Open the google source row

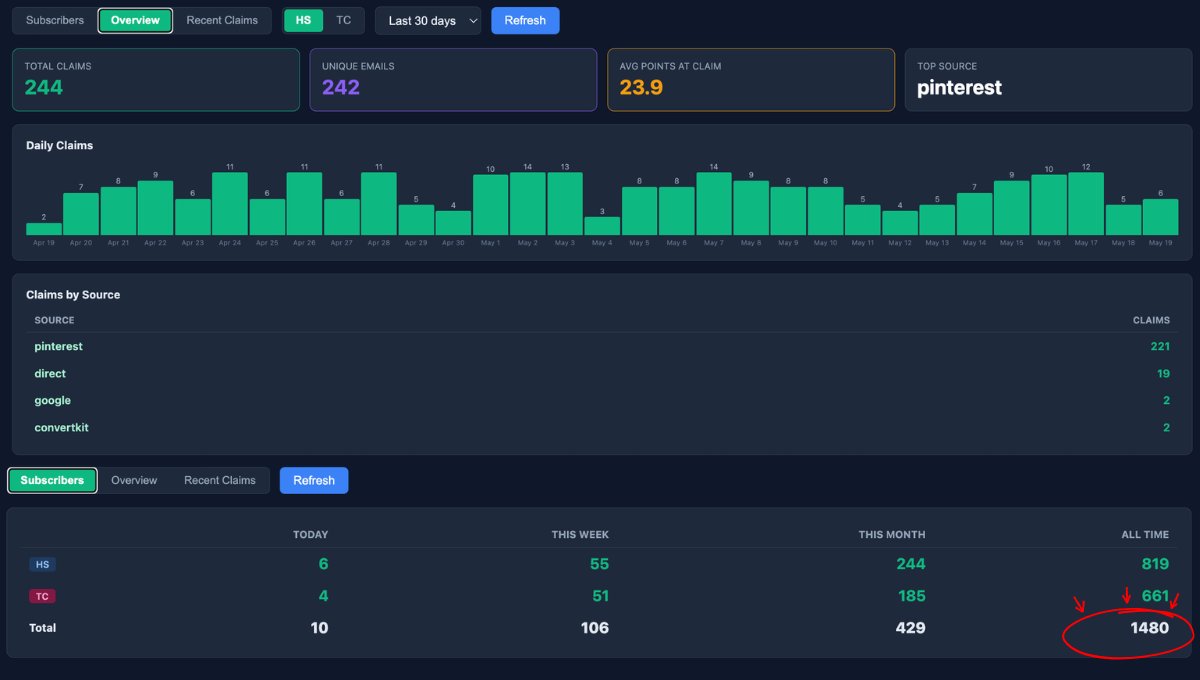602,400
